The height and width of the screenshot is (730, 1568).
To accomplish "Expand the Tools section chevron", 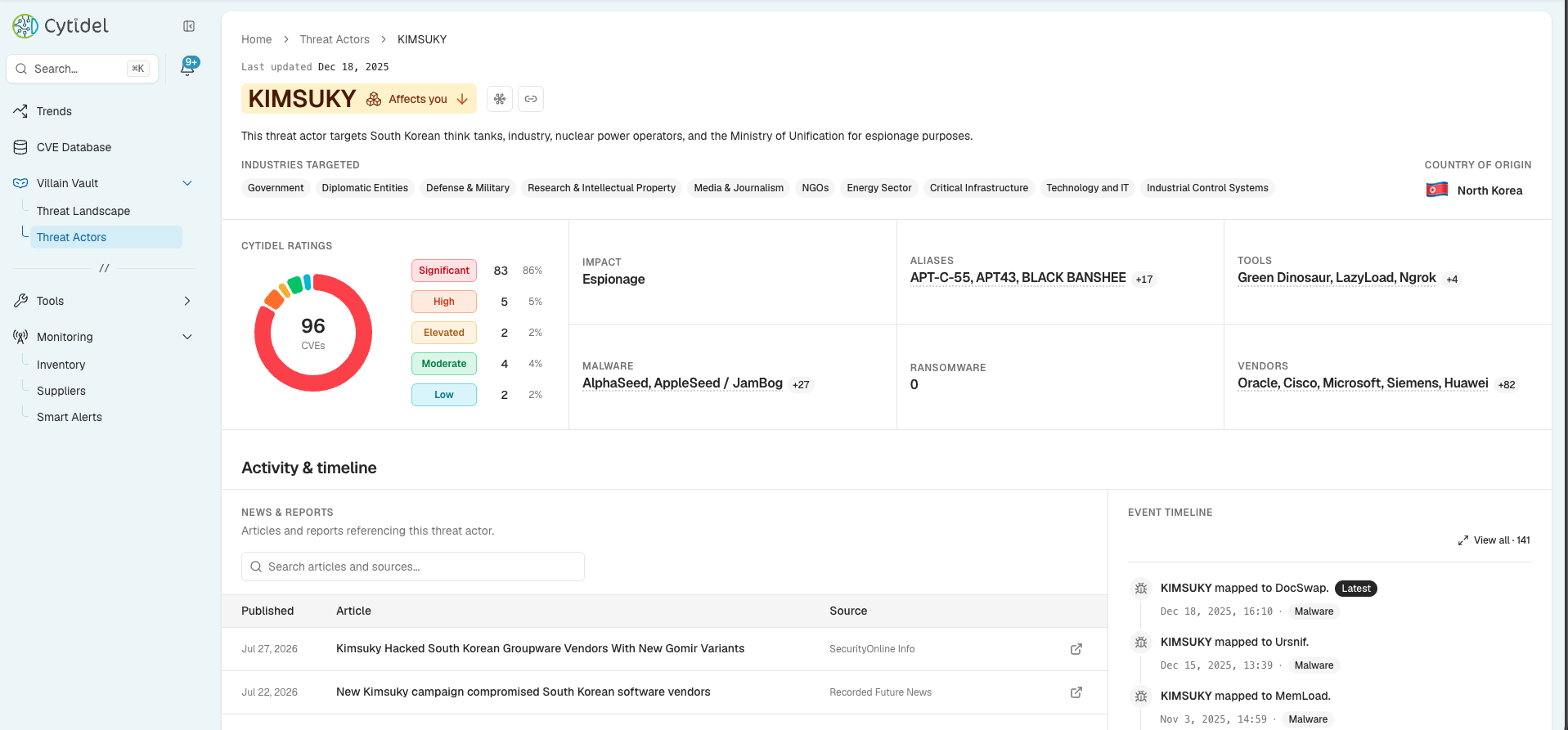I will click(x=187, y=301).
